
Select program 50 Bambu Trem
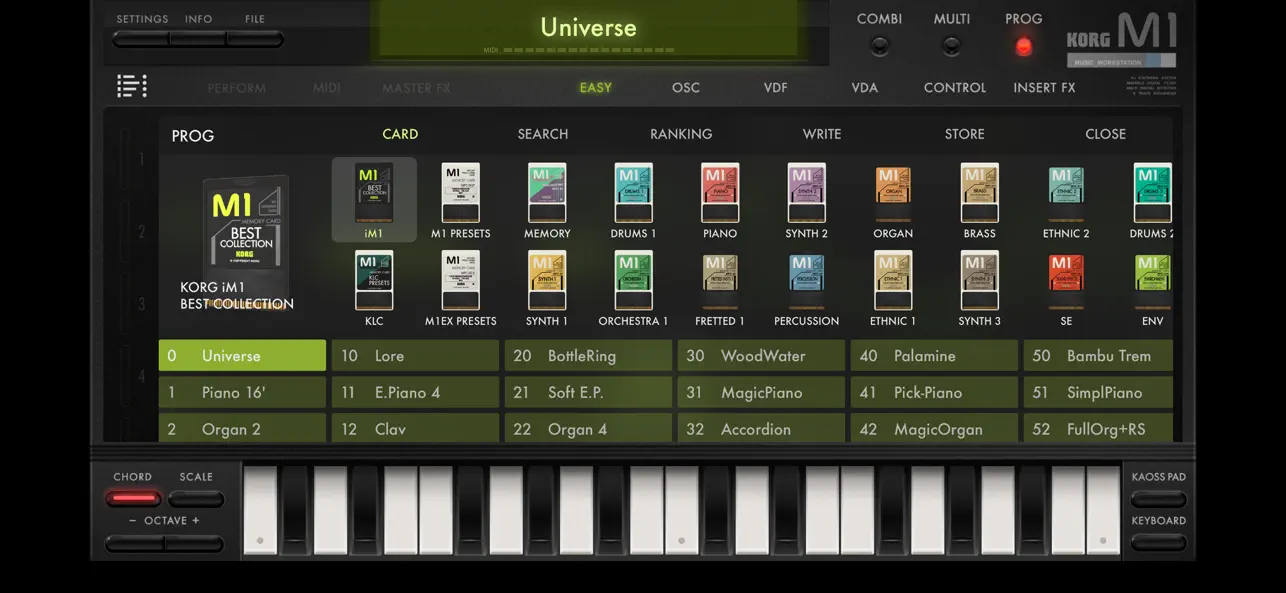[1098, 356]
